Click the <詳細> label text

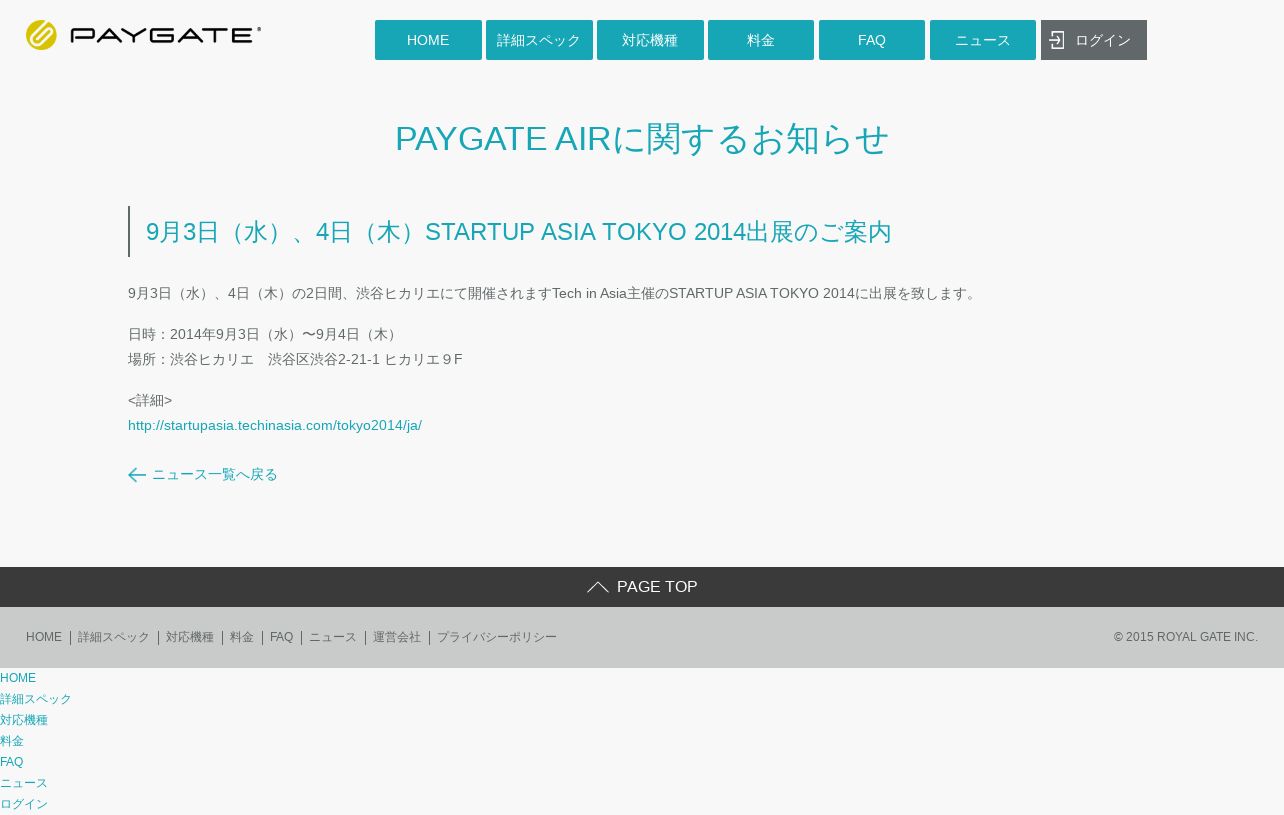150,400
